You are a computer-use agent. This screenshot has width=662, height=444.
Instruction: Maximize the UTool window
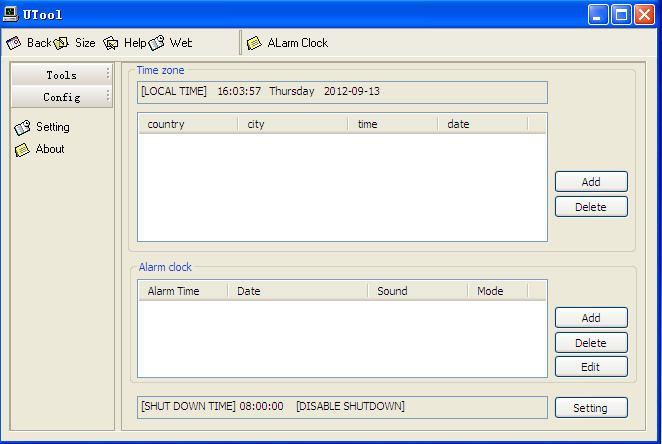[621, 15]
